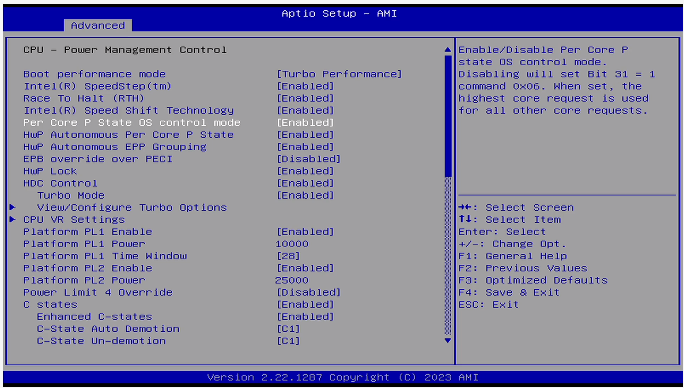Select HDC Control setting
This screenshot has height=388, width=684.
60,183
